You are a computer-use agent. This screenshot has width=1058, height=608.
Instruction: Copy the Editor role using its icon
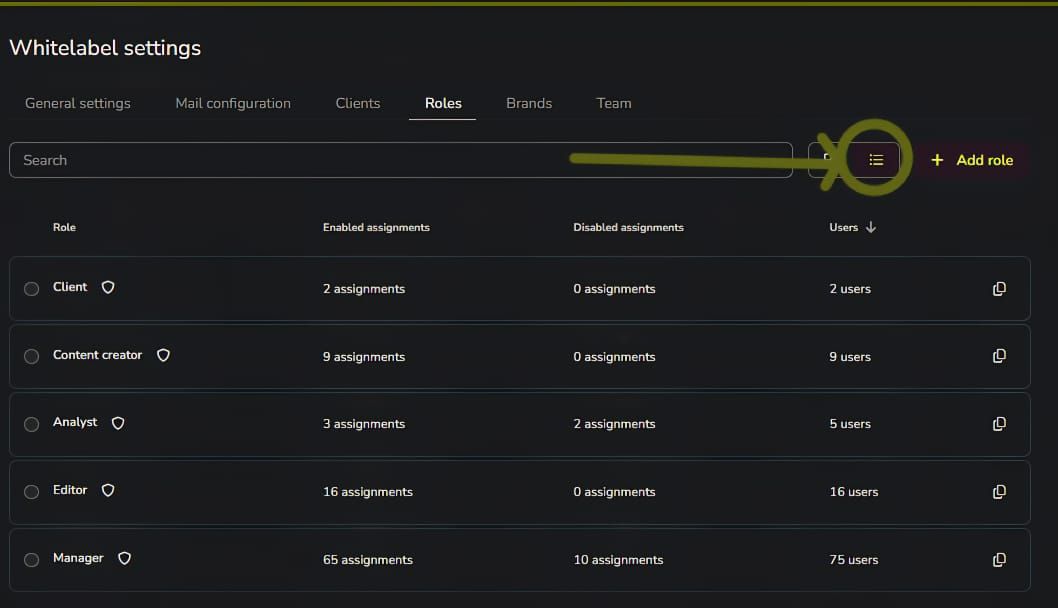coord(999,492)
